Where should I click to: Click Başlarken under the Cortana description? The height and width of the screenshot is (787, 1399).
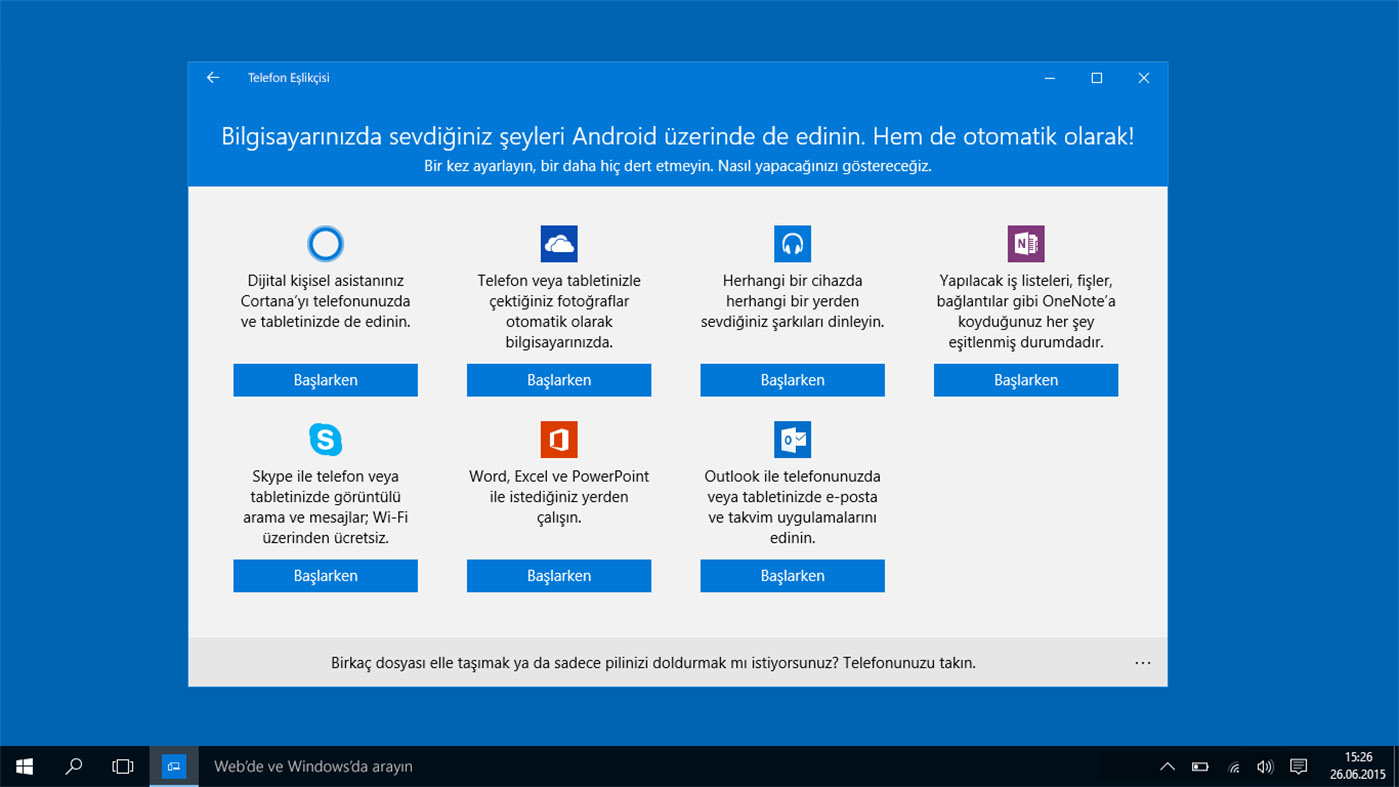[324, 380]
